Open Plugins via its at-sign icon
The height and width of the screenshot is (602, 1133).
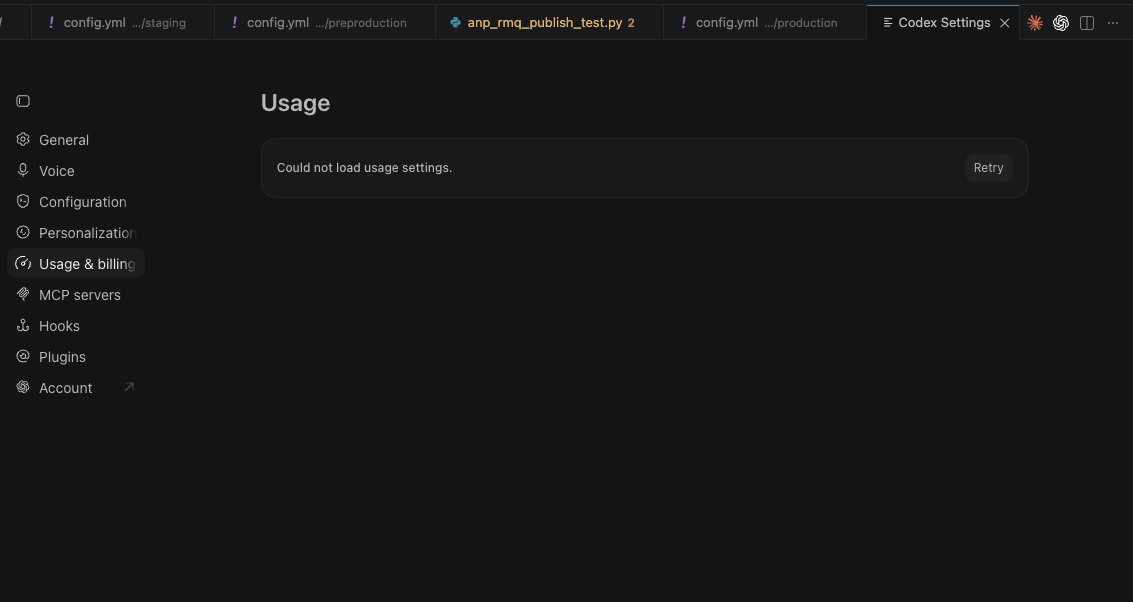point(23,356)
